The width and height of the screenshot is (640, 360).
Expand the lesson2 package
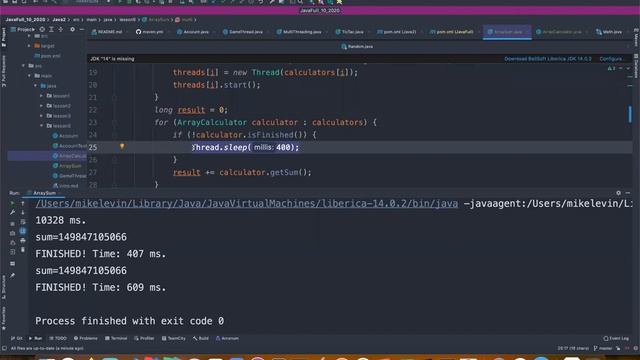pos(41,106)
